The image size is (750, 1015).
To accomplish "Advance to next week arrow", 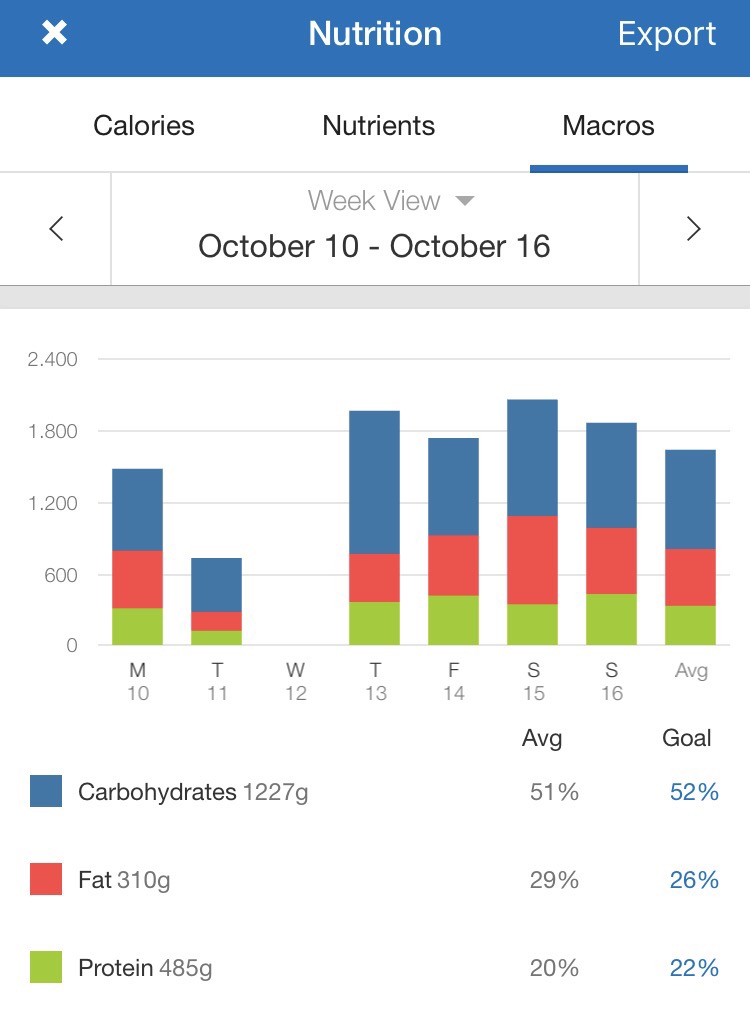I will click(693, 229).
